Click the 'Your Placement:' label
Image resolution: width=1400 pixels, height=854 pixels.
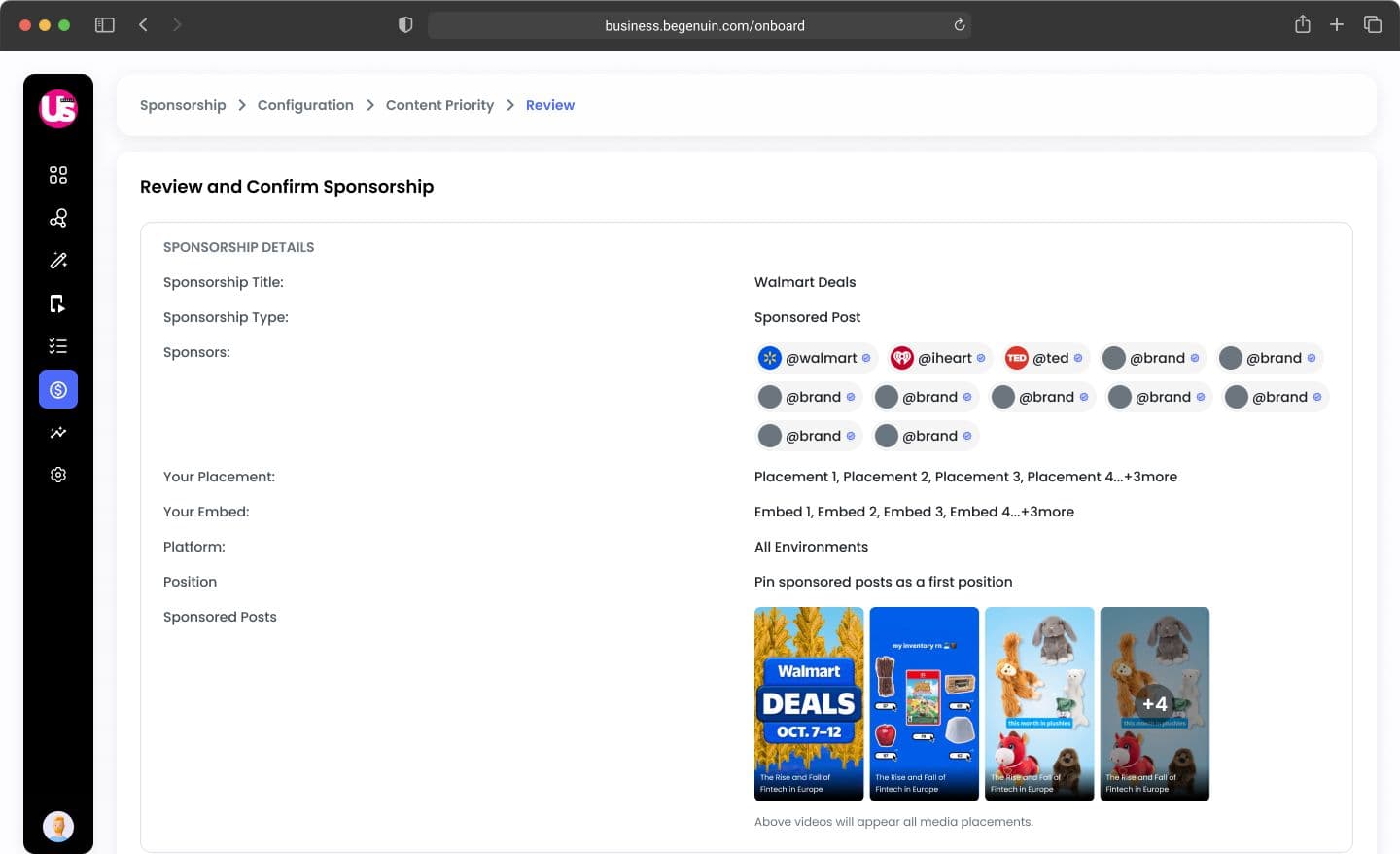click(219, 477)
